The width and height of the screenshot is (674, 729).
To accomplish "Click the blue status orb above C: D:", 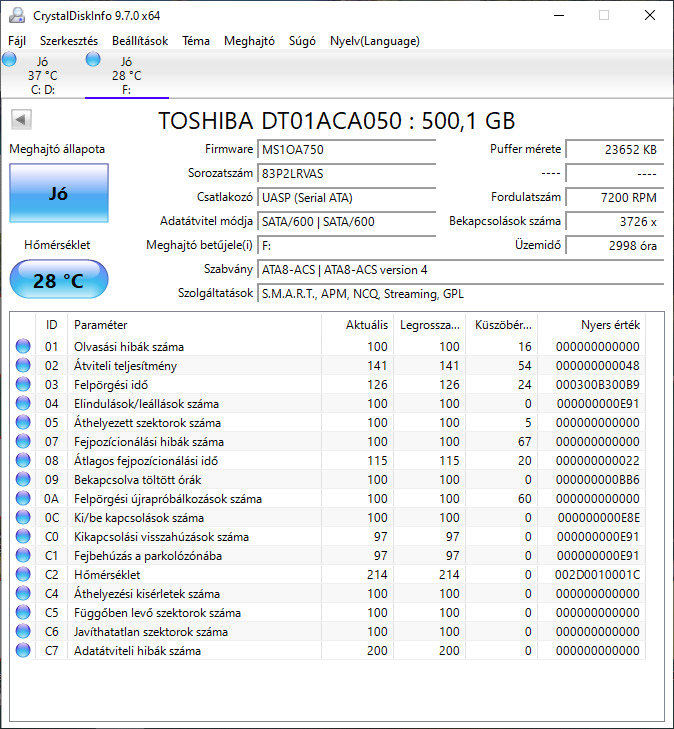I will point(9,60).
